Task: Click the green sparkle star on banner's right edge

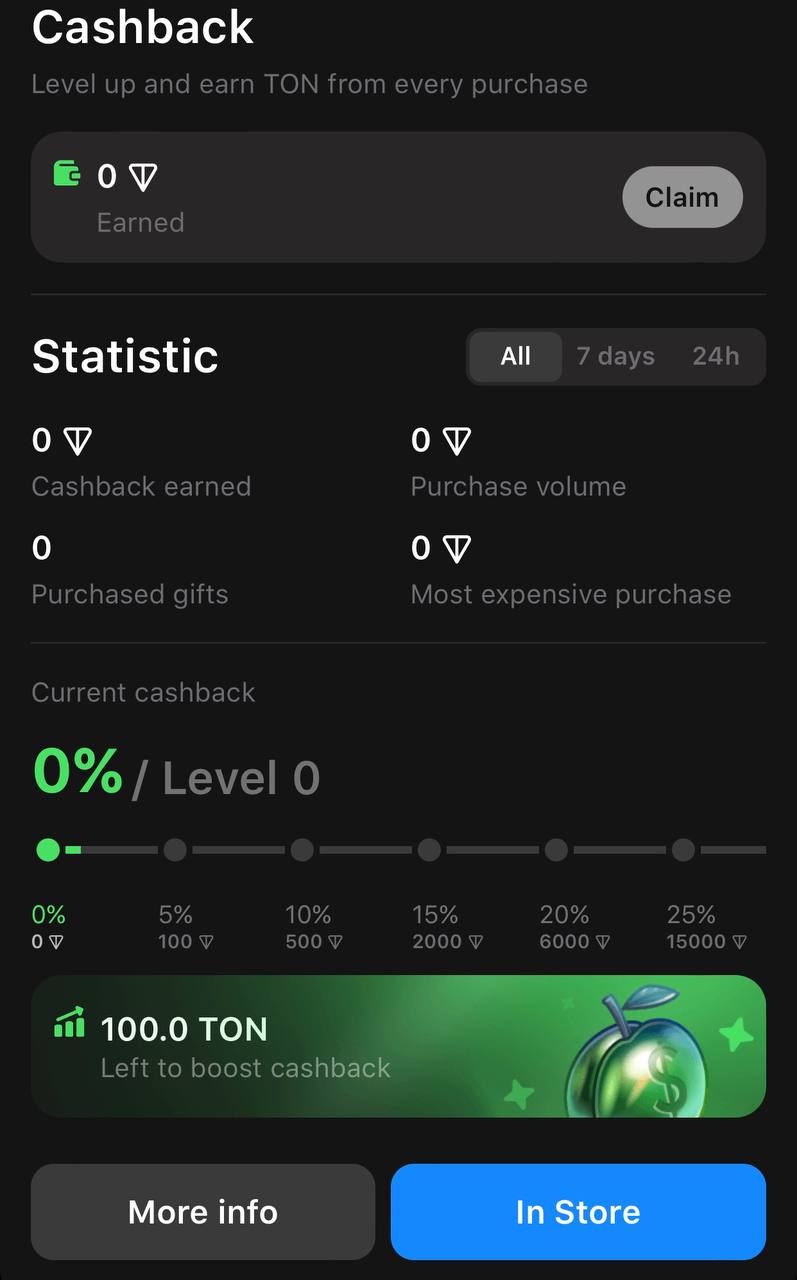Action: pos(736,1034)
